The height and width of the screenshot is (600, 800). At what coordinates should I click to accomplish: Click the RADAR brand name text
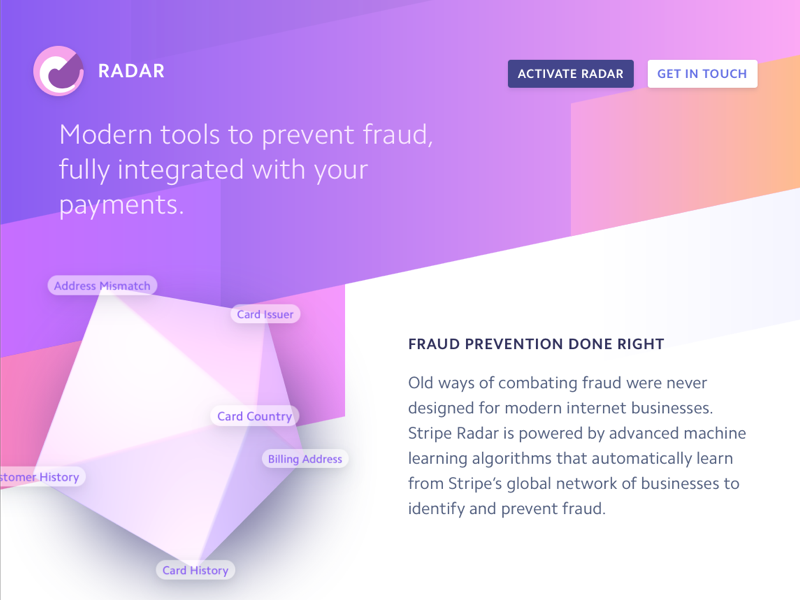point(131,72)
